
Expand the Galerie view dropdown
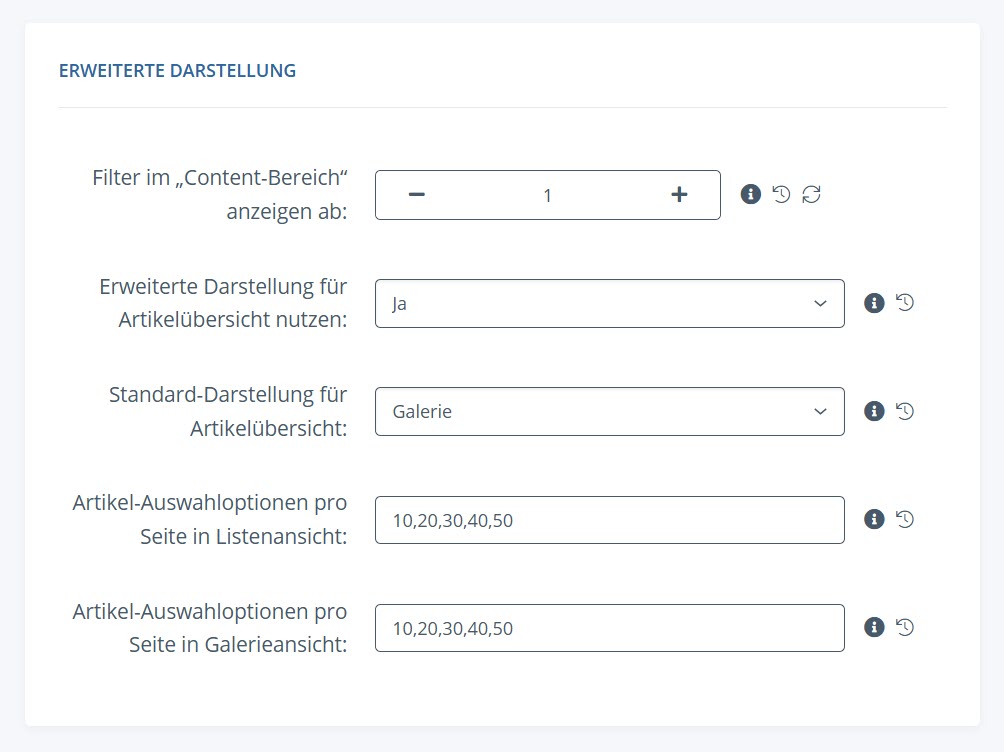click(x=609, y=411)
